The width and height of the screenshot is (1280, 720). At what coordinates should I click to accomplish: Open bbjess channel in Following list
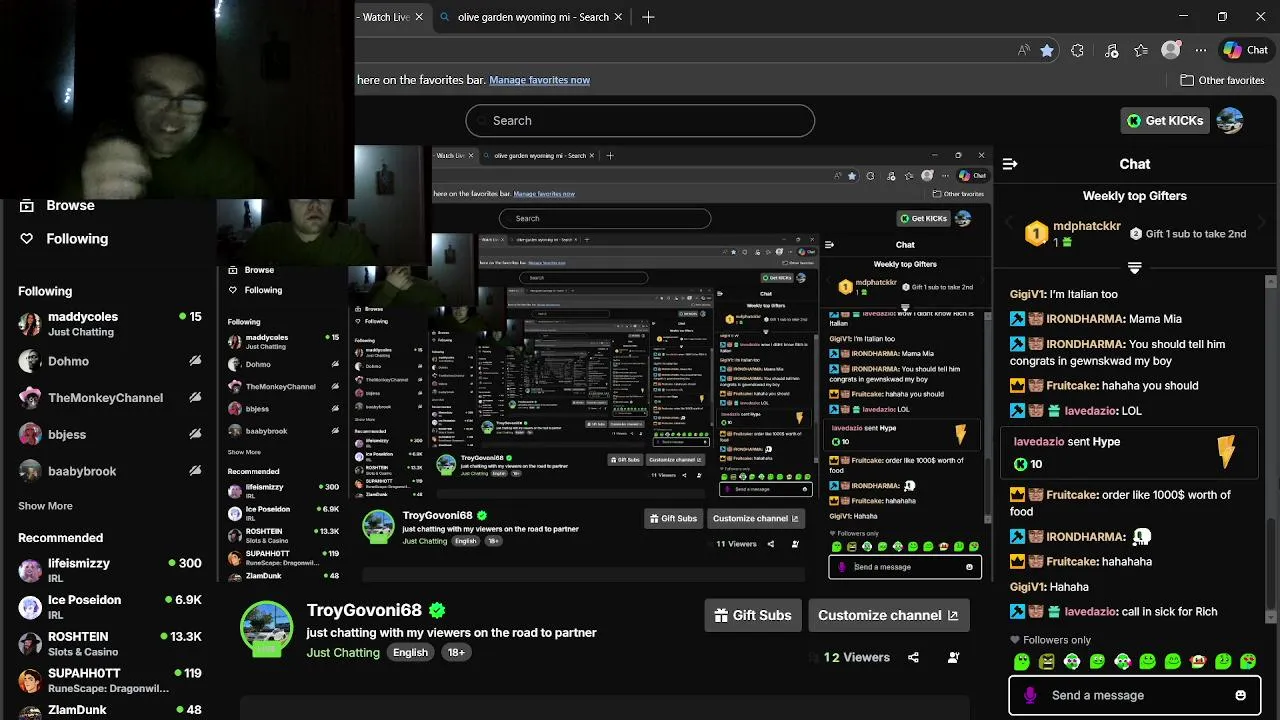point(110,434)
